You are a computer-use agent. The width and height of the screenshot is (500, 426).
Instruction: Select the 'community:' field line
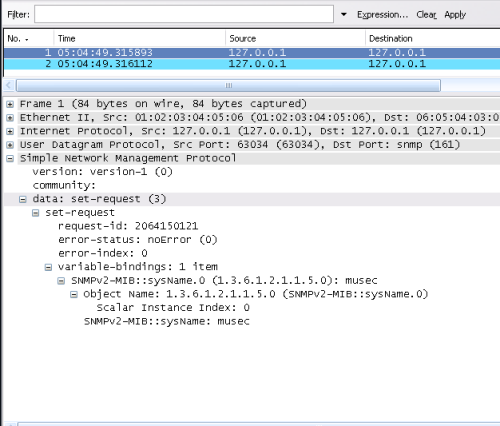click(64, 185)
